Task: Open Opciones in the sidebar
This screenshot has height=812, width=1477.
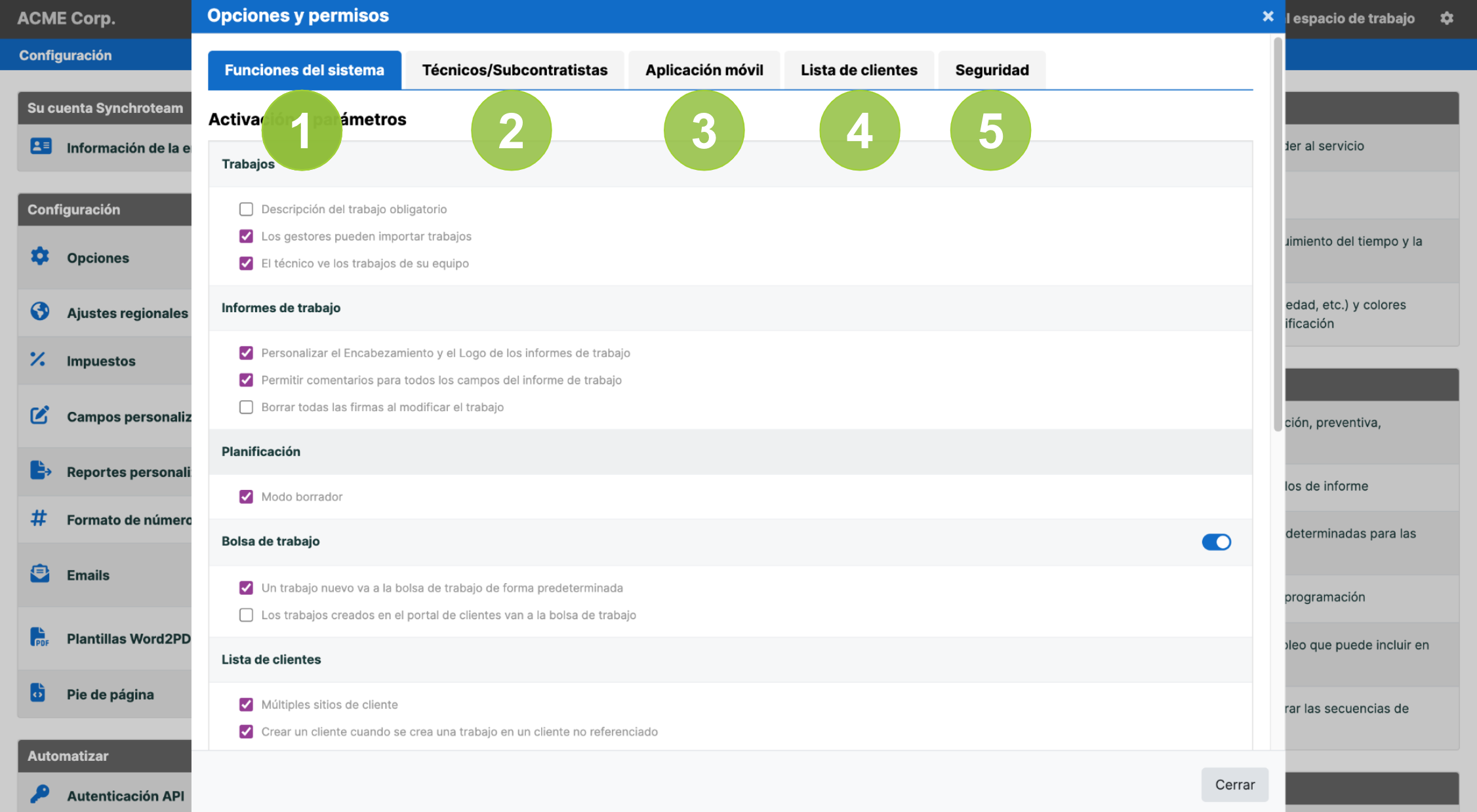Action: tap(98, 258)
